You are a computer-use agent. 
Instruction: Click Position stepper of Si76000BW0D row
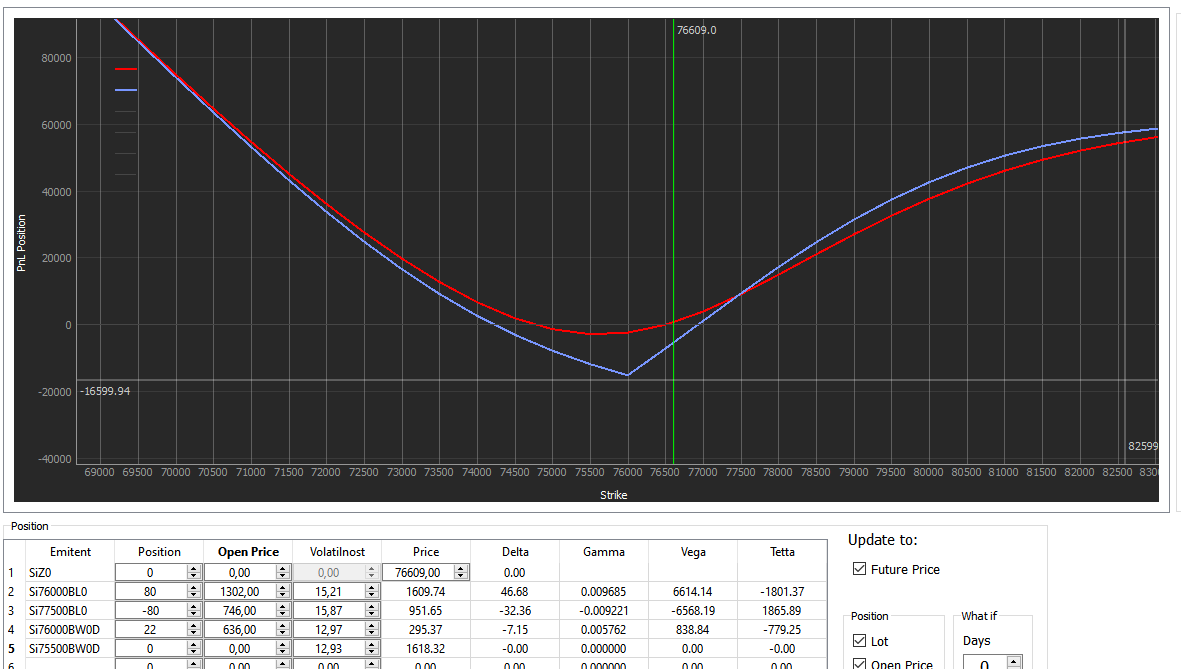point(194,629)
